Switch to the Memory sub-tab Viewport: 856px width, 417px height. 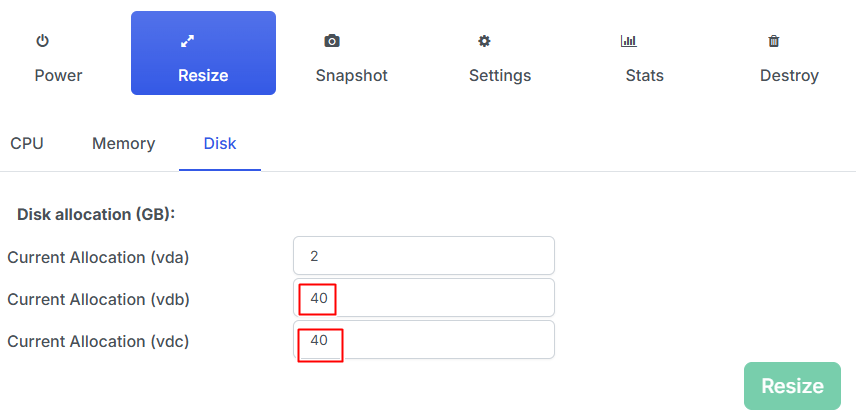click(x=123, y=143)
